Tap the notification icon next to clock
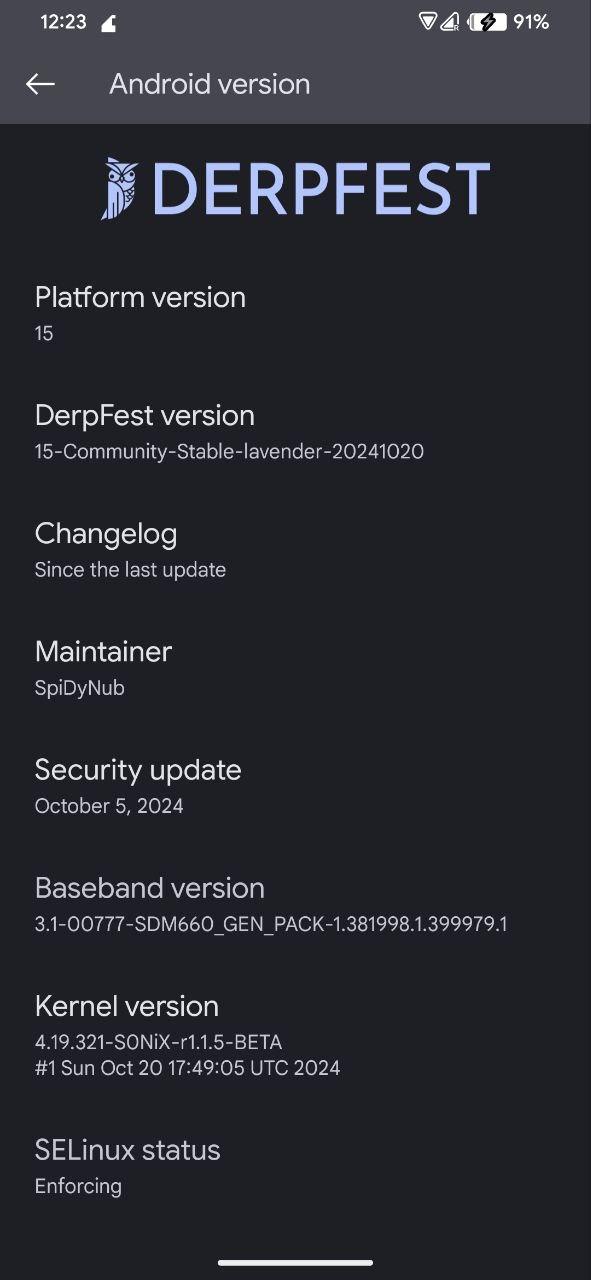Screen dimensions: 591x1280 (x=108, y=23)
